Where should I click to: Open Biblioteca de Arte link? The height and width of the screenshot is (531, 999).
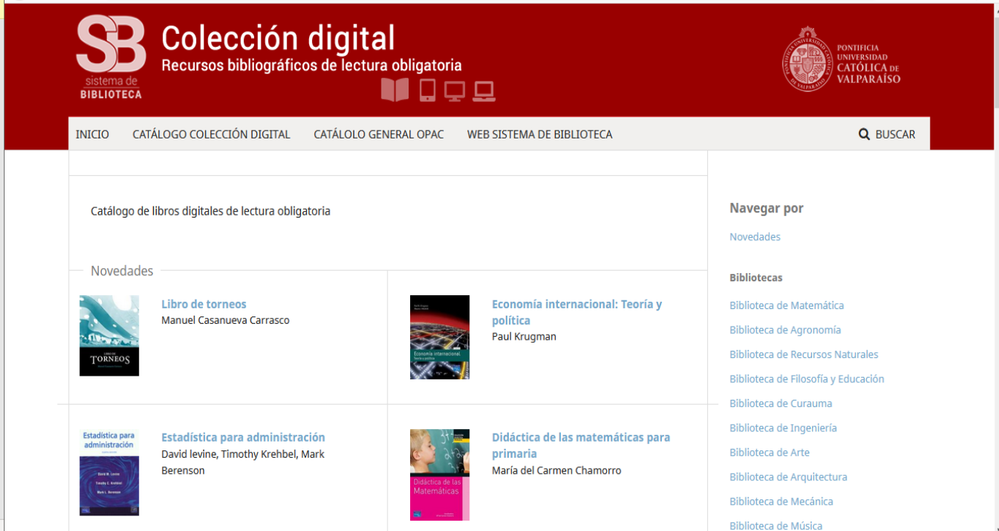(770, 453)
